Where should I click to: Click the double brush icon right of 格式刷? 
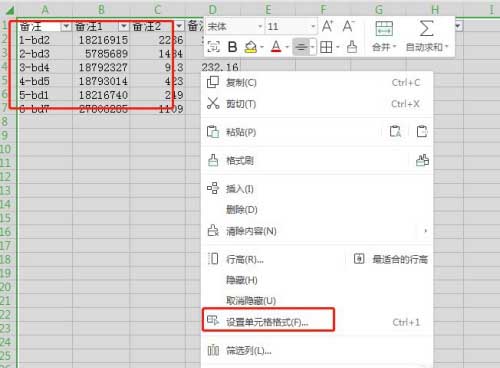[x=422, y=160]
